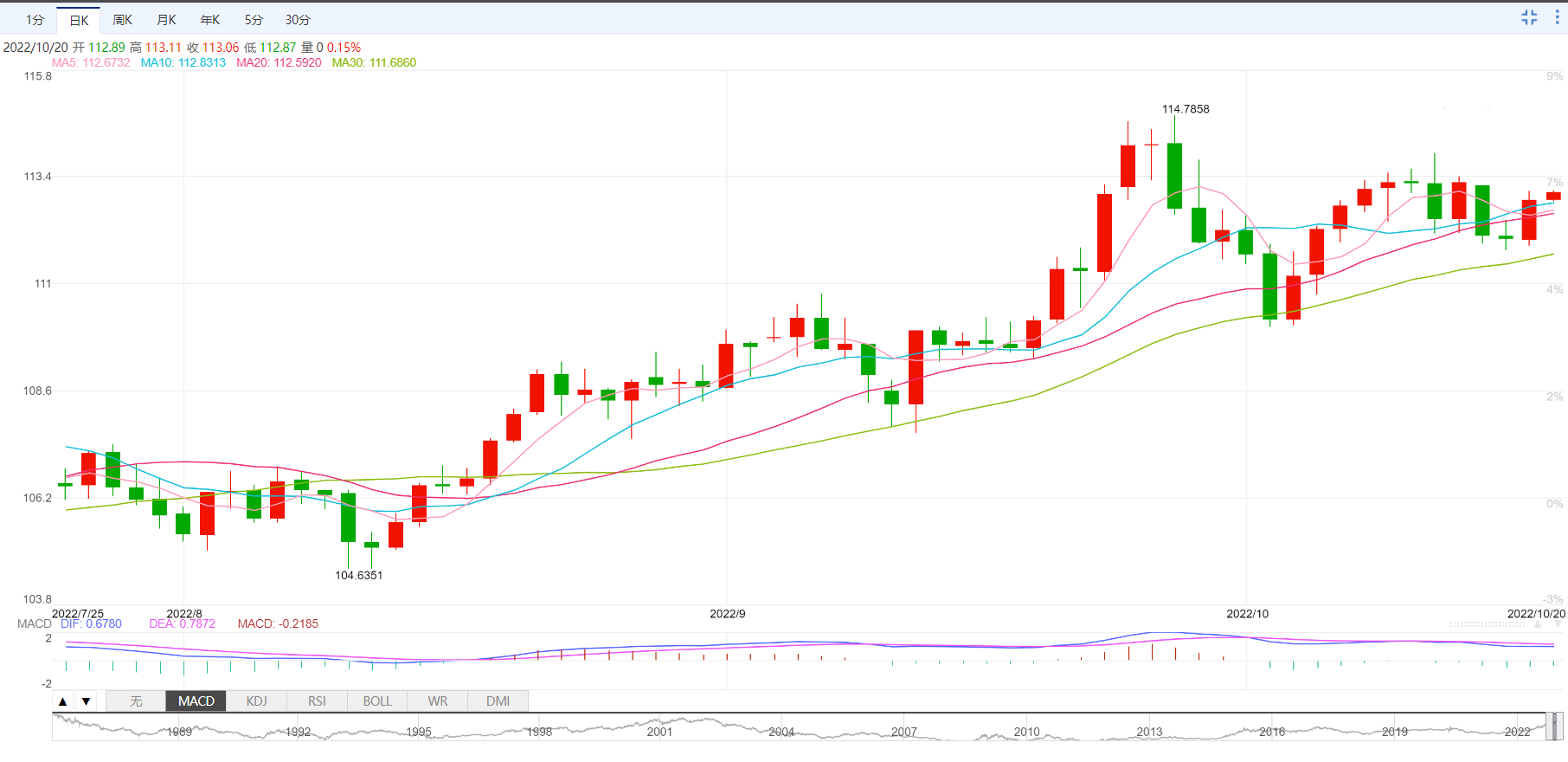
Task: Switch to the 月K monthly tab
Action: tap(166, 20)
